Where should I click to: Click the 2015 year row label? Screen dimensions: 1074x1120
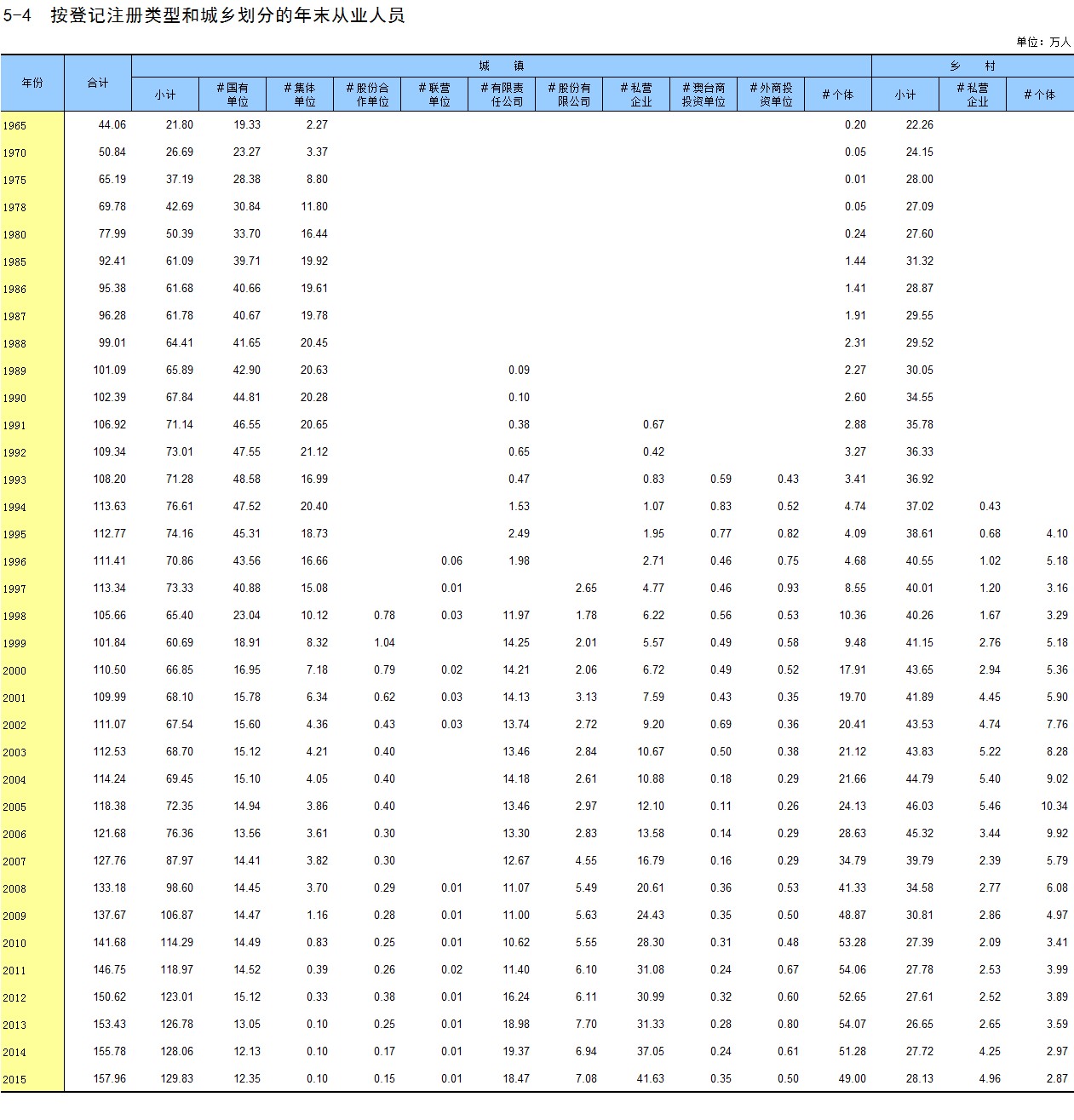click(x=14, y=1080)
